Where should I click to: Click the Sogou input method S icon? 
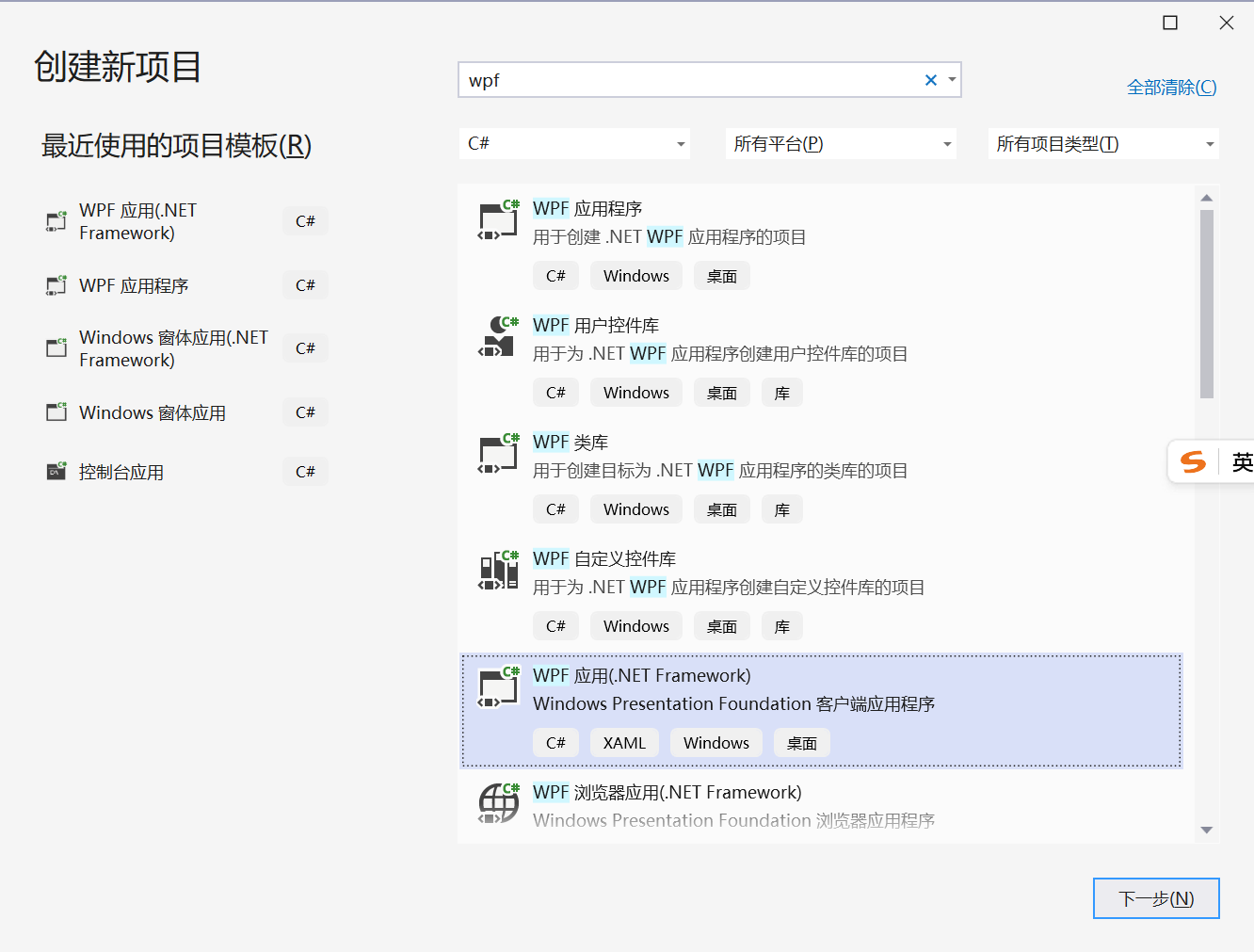1193,461
